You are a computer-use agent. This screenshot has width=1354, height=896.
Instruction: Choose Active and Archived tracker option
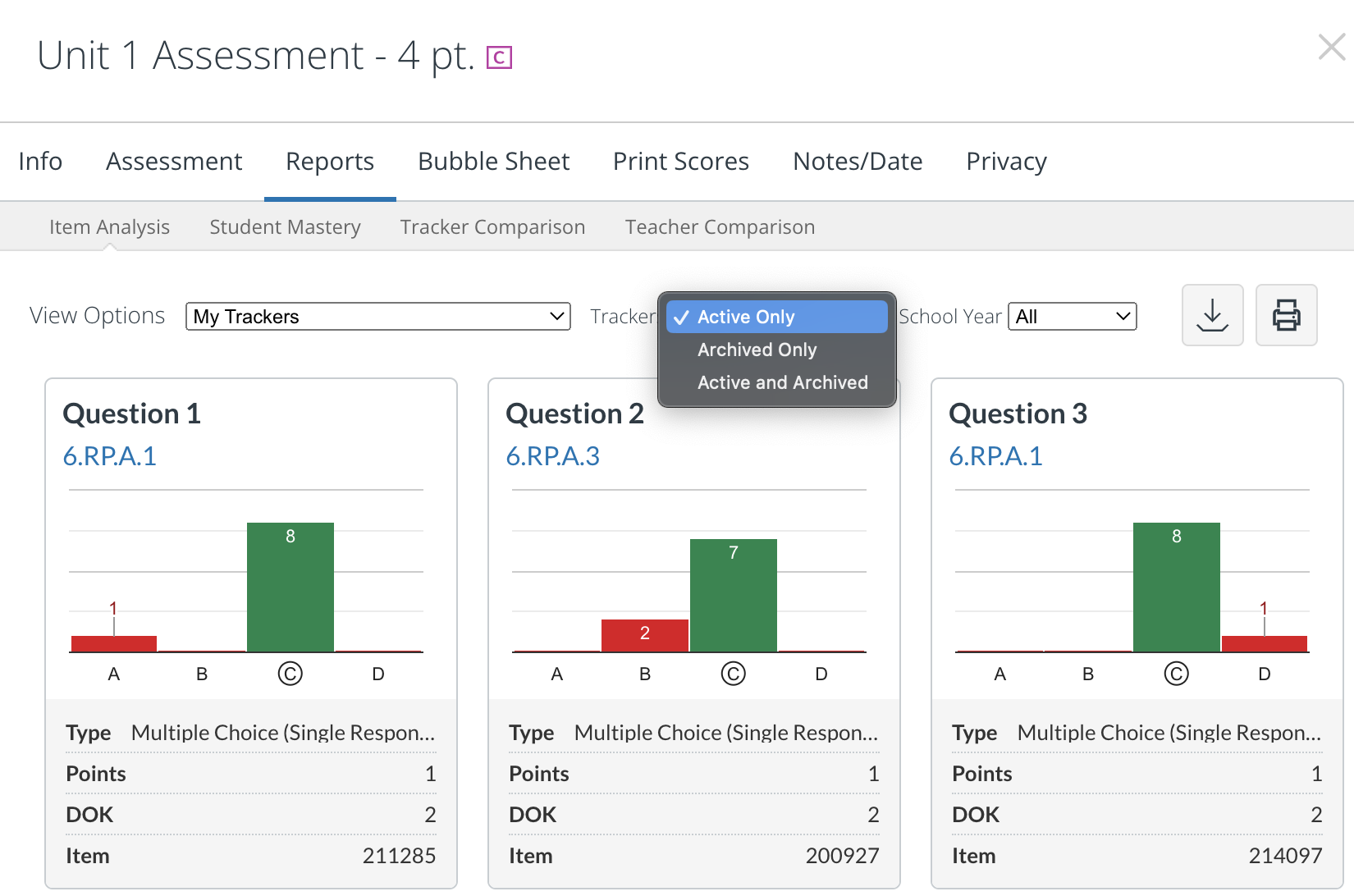(782, 382)
